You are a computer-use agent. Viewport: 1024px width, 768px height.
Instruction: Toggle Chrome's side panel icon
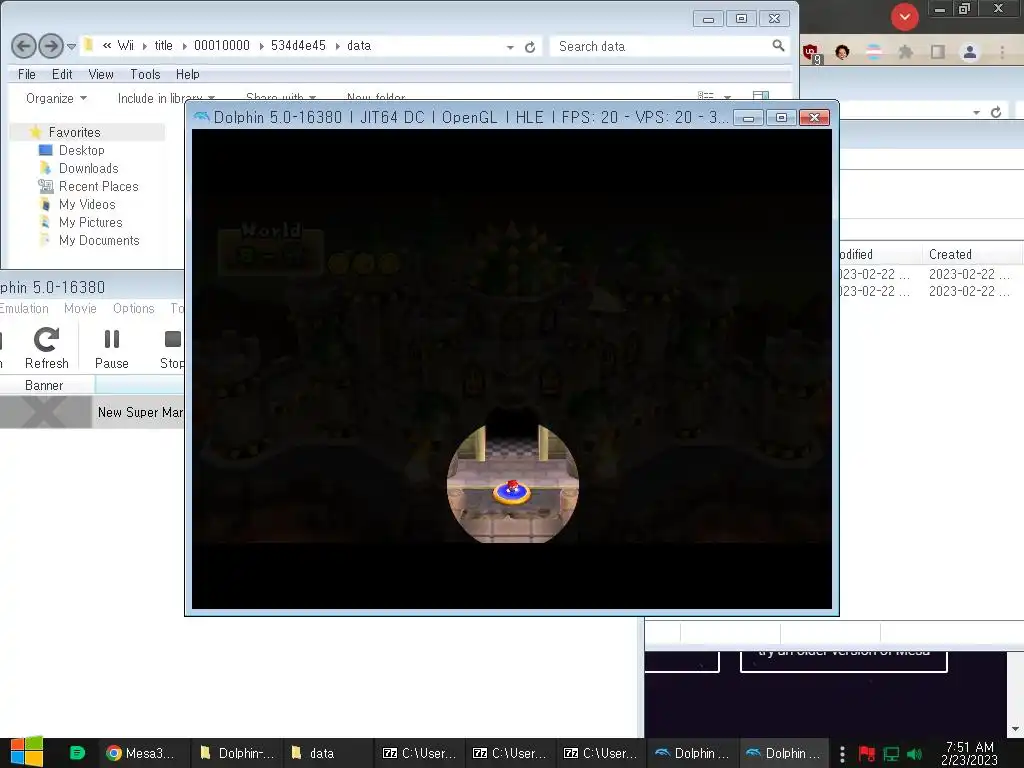pyautogui.click(x=938, y=52)
